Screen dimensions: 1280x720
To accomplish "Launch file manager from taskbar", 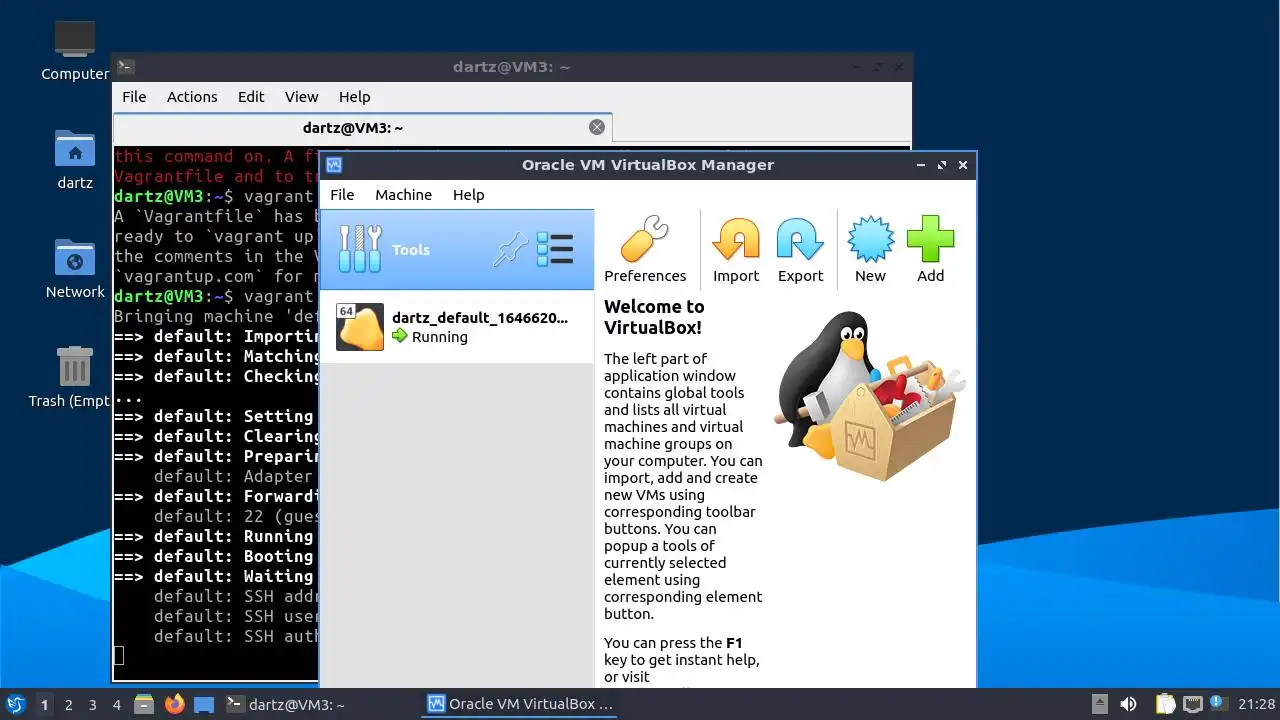I will click(x=144, y=704).
